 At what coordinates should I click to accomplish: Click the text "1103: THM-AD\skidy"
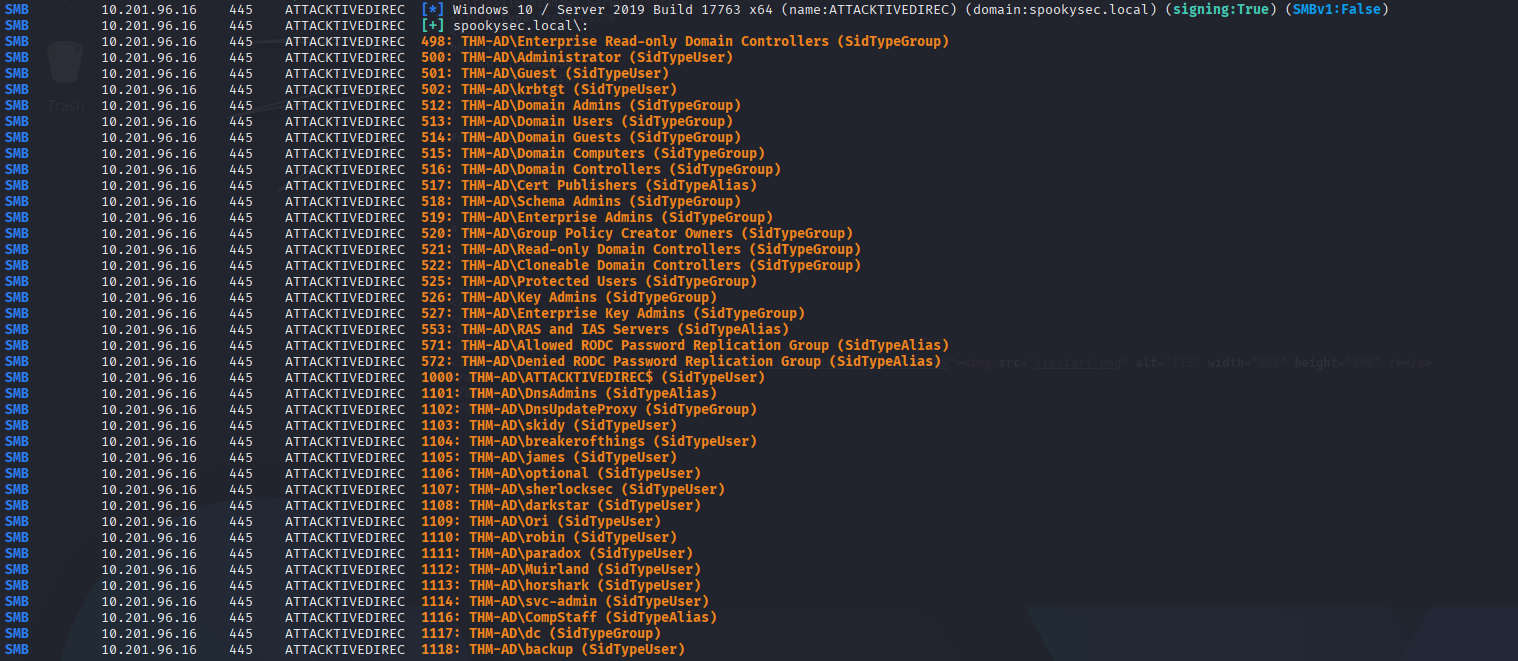[x=493, y=425]
